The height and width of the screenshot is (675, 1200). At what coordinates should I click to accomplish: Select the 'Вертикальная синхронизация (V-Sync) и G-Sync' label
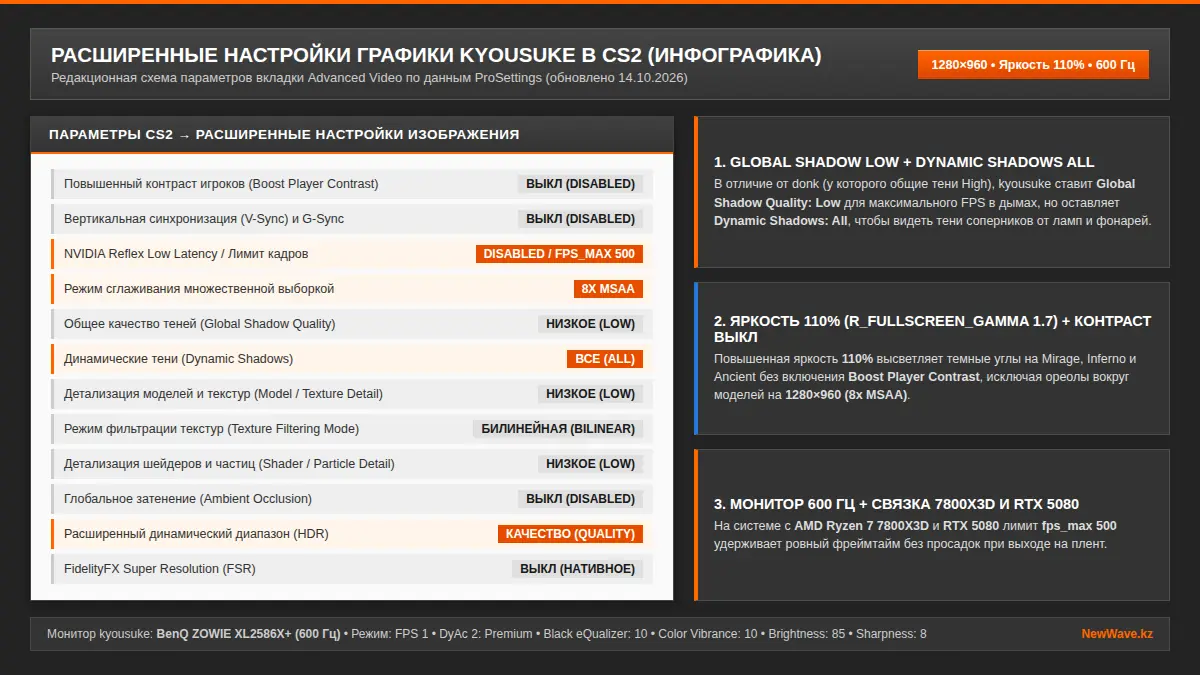click(204, 219)
